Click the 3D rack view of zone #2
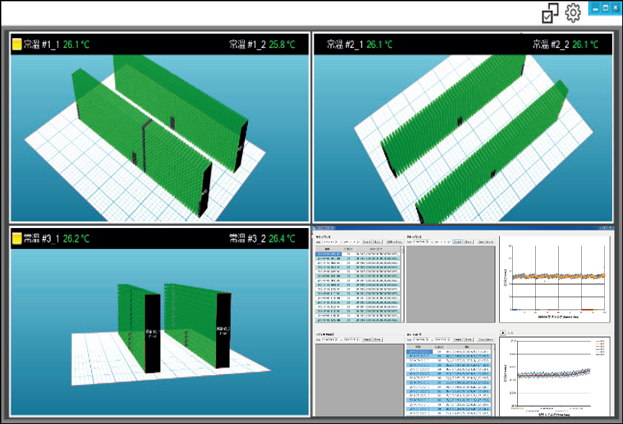The height and width of the screenshot is (424, 623). coord(463,138)
